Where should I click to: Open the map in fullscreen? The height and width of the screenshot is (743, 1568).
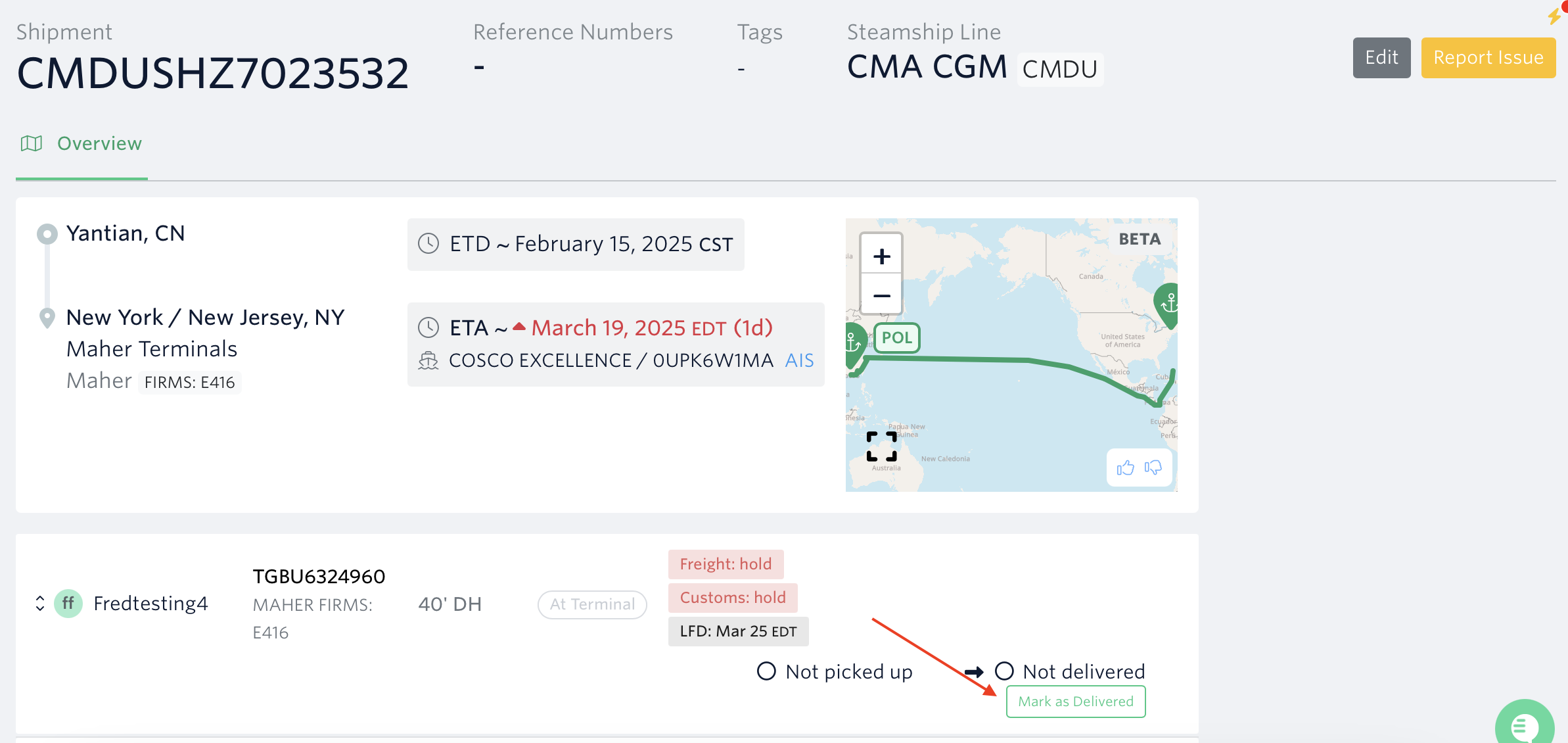[881, 446]
